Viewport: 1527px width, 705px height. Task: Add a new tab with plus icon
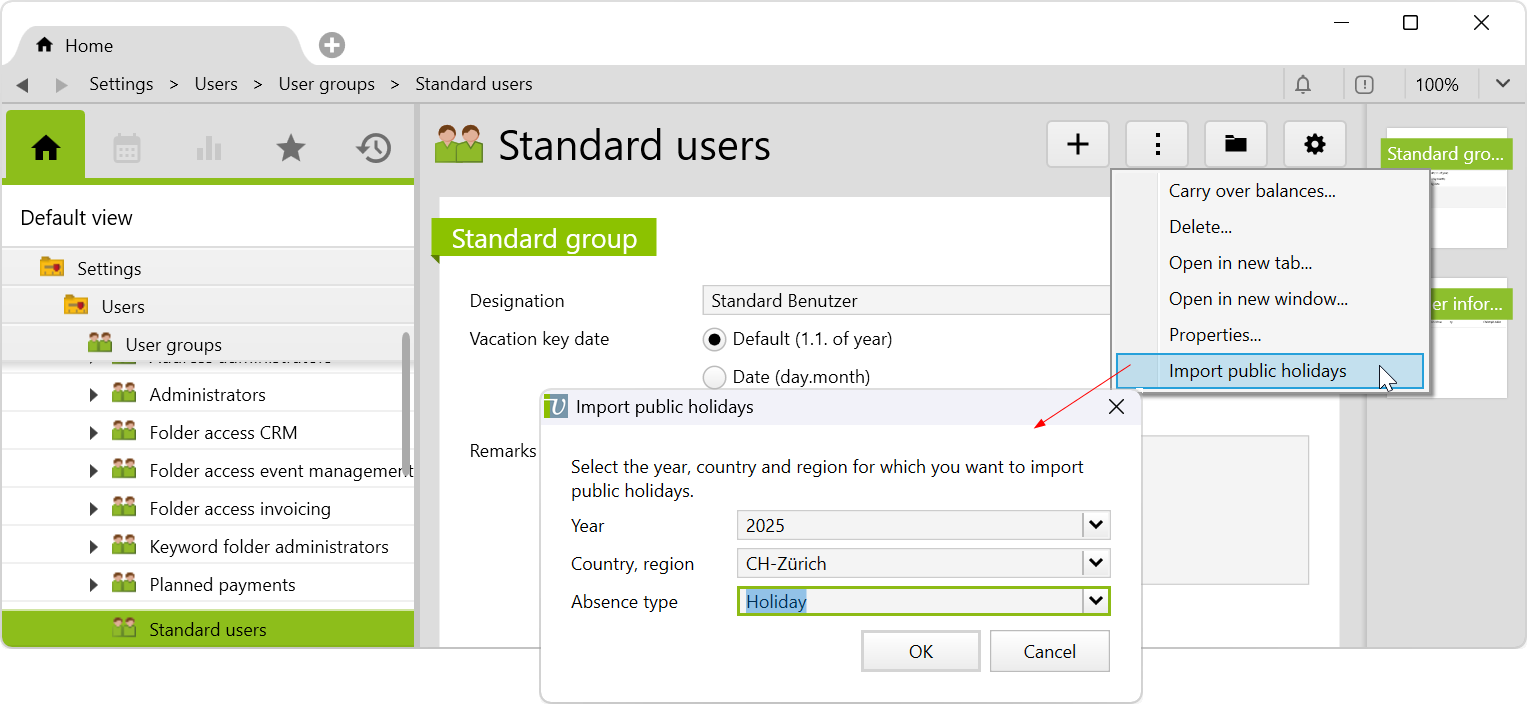[332, 45]
